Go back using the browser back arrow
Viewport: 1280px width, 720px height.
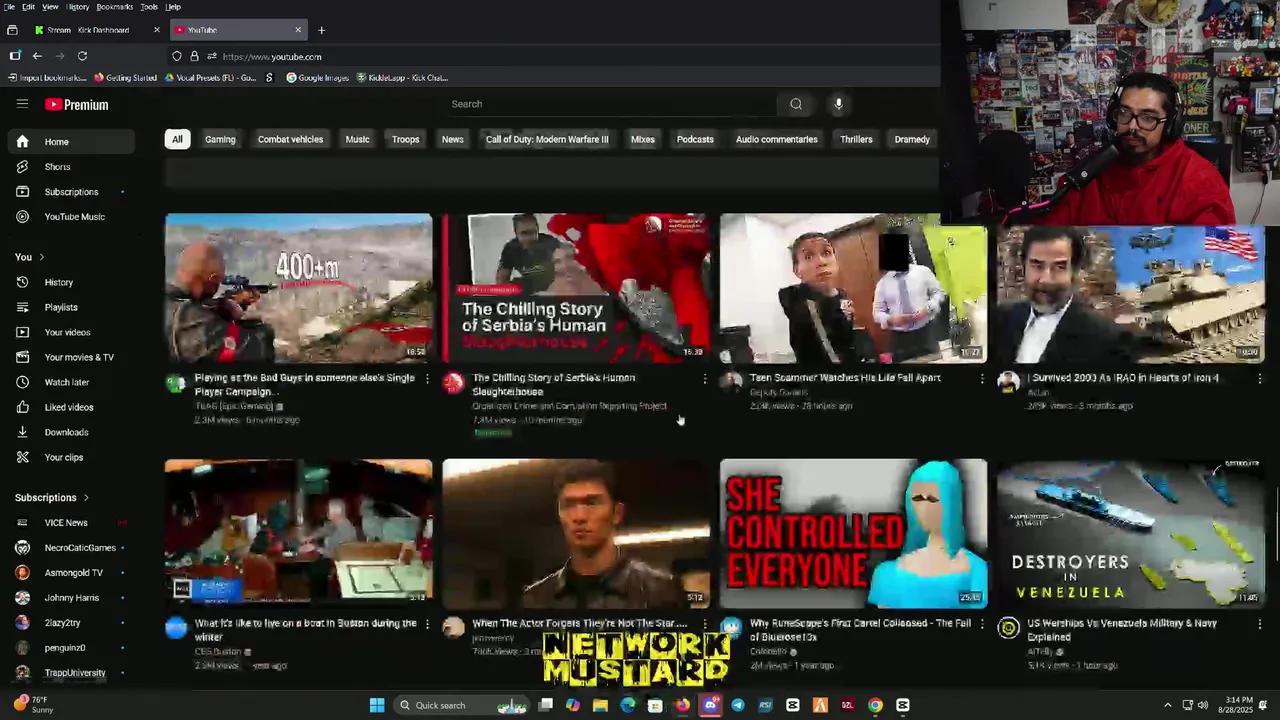click(x=37, y=56)
